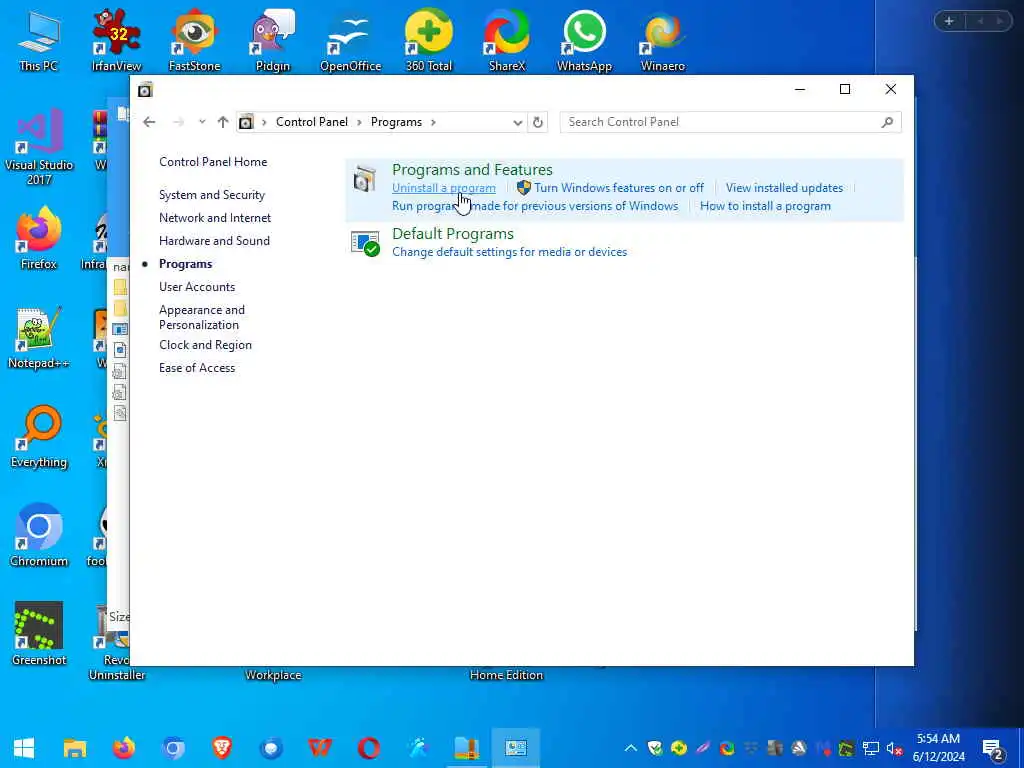Click the Programs breadcrumb
1024x768 pixels.
coord(396,122)
